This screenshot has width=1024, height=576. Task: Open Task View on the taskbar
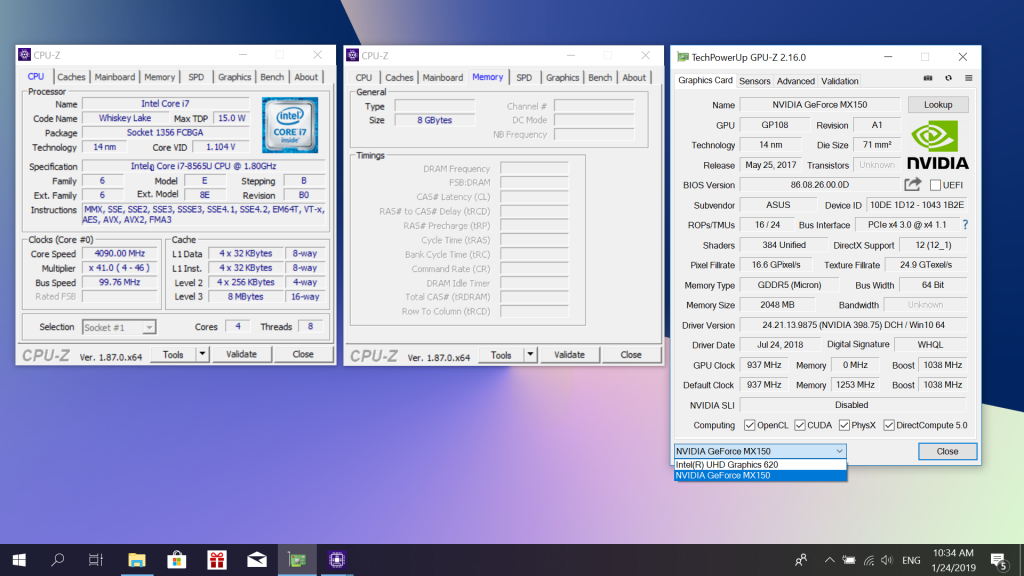click(96, 560)
